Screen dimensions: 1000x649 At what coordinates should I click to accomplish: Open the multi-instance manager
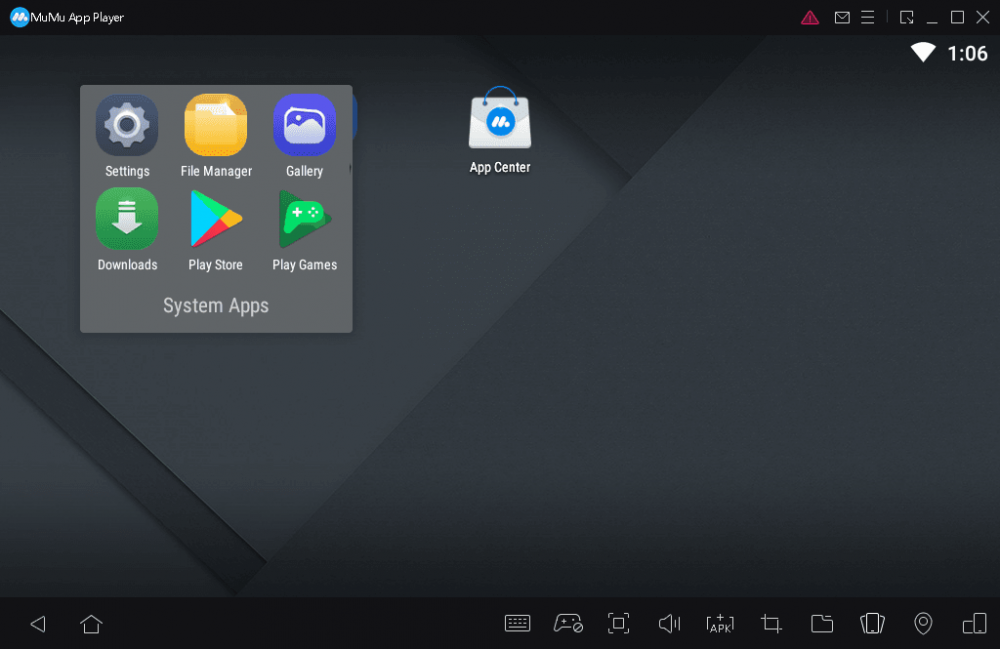(x=974, y=623)
